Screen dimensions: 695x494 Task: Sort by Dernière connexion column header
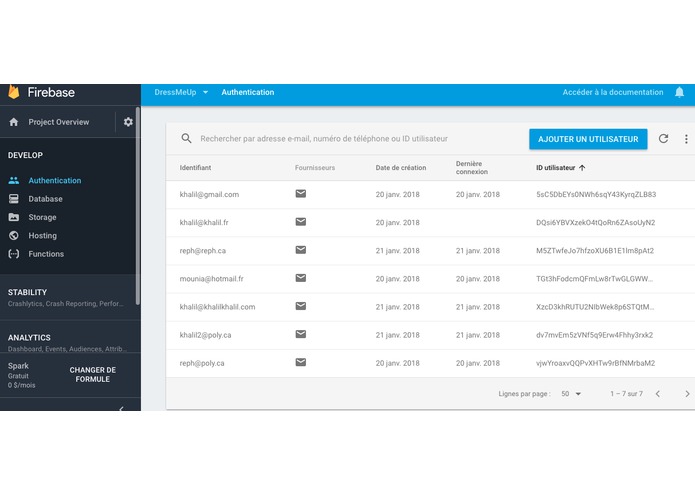pyautogui.click(x=472, y=167)
